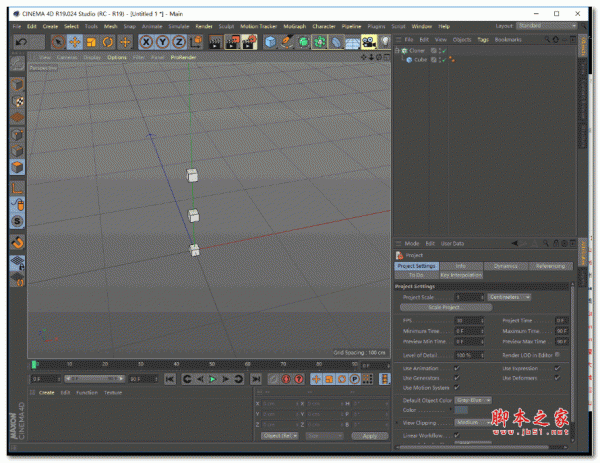Activate the Scale tool in top toolbar

(91, 42)
